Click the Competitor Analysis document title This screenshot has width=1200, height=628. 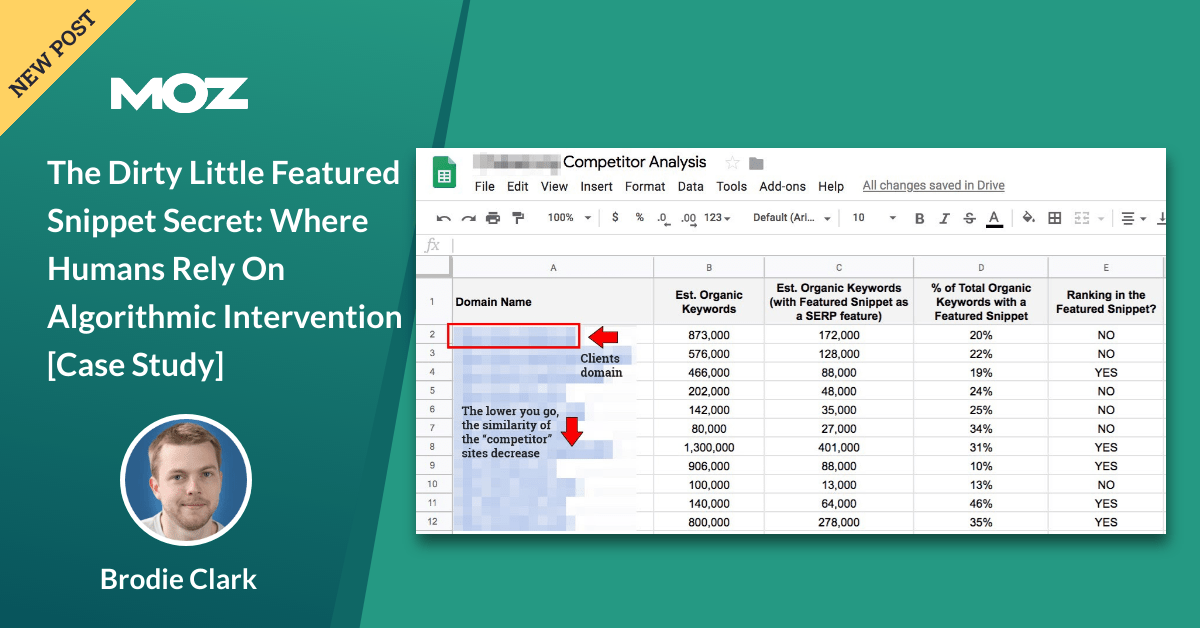pyautogui.click(x=635, y=162)
